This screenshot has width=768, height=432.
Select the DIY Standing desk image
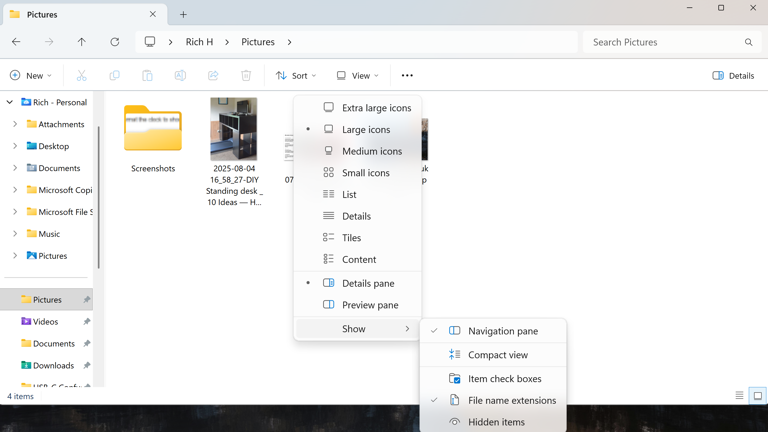pos(234,129)
